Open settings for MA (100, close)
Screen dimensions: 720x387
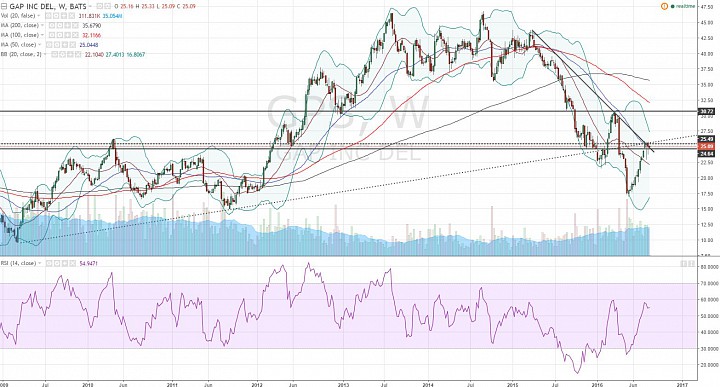[60, 35]
